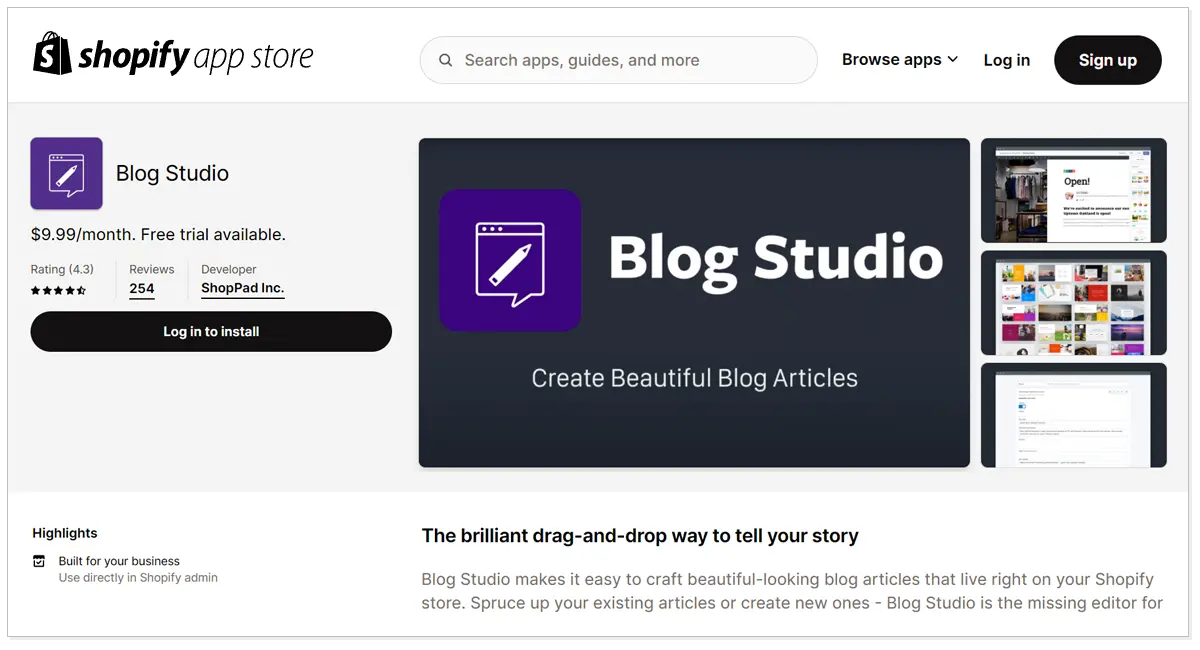Click the Log in to install button

pos(211,331)
